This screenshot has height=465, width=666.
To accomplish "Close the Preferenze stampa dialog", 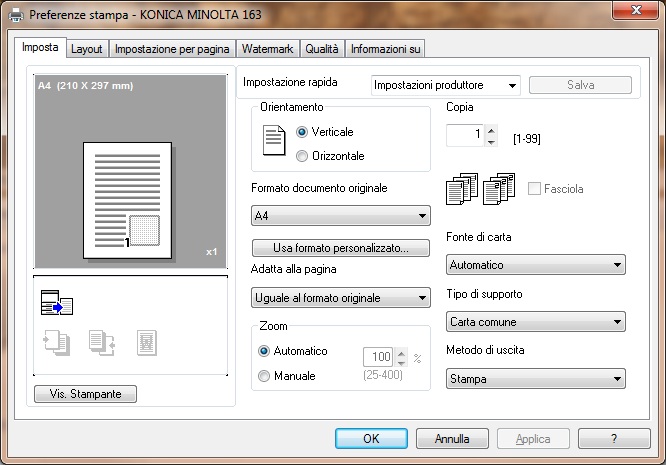I will 635,11.
